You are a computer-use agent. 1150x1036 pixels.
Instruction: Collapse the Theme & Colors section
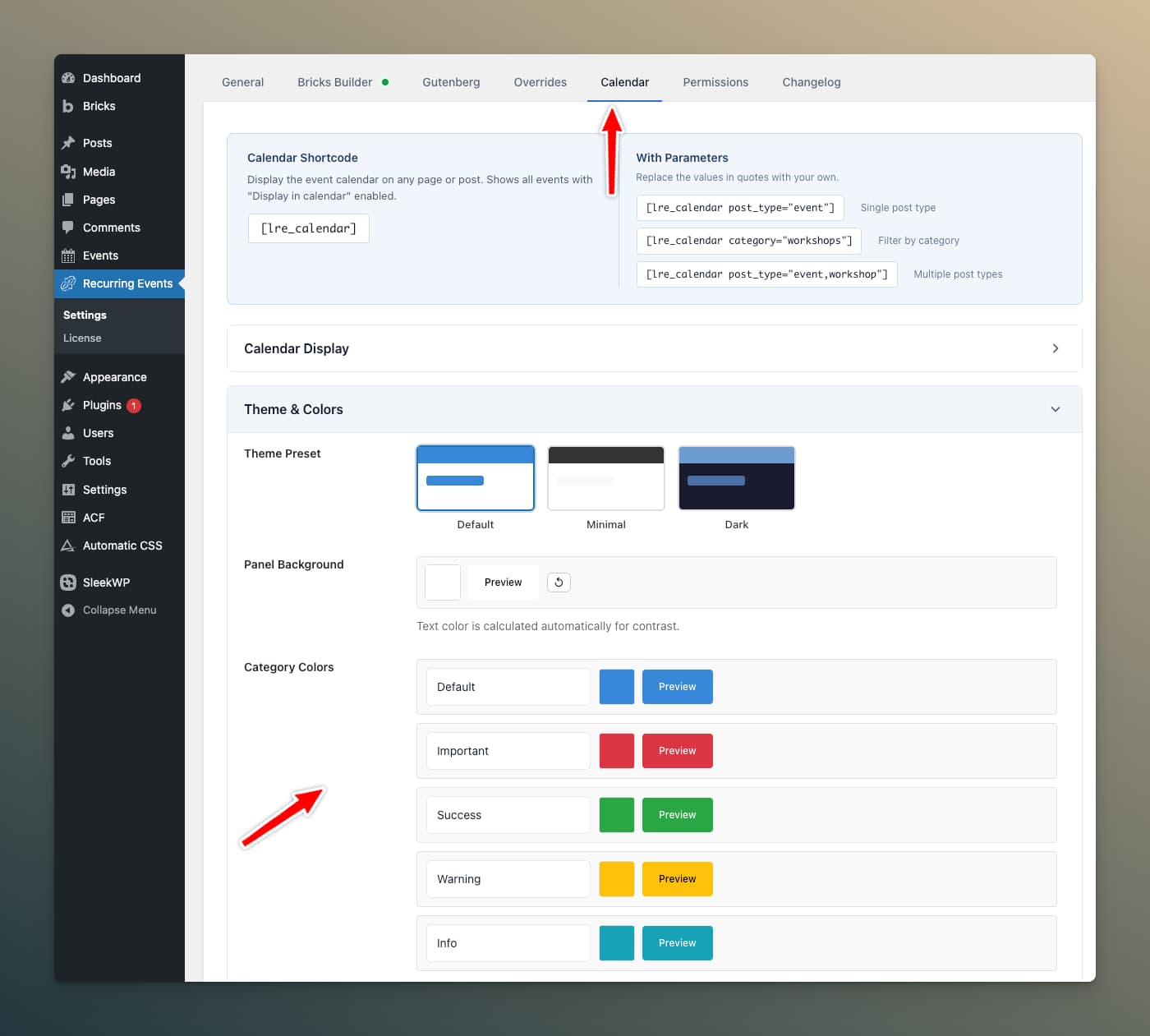click(x=1056, y=409)
